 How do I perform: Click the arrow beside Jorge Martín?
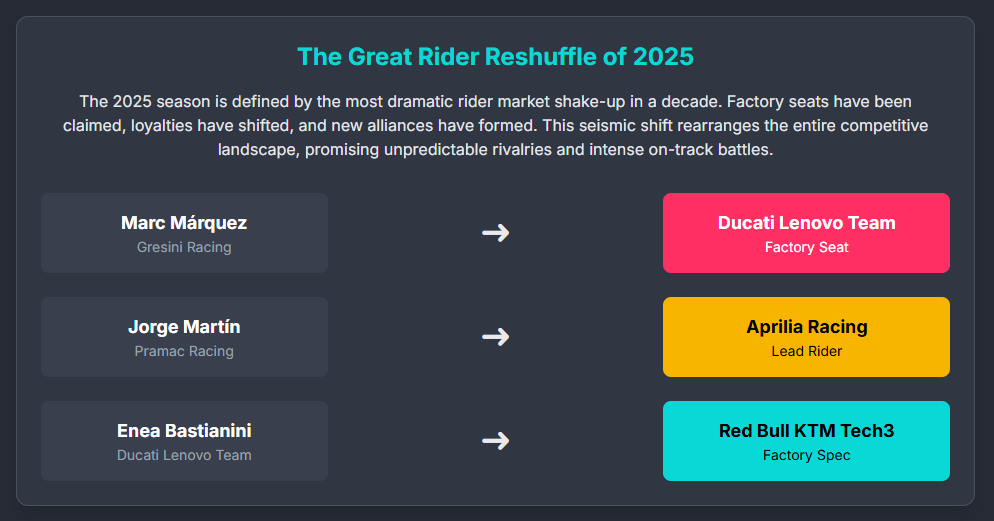tap(495, 337)
